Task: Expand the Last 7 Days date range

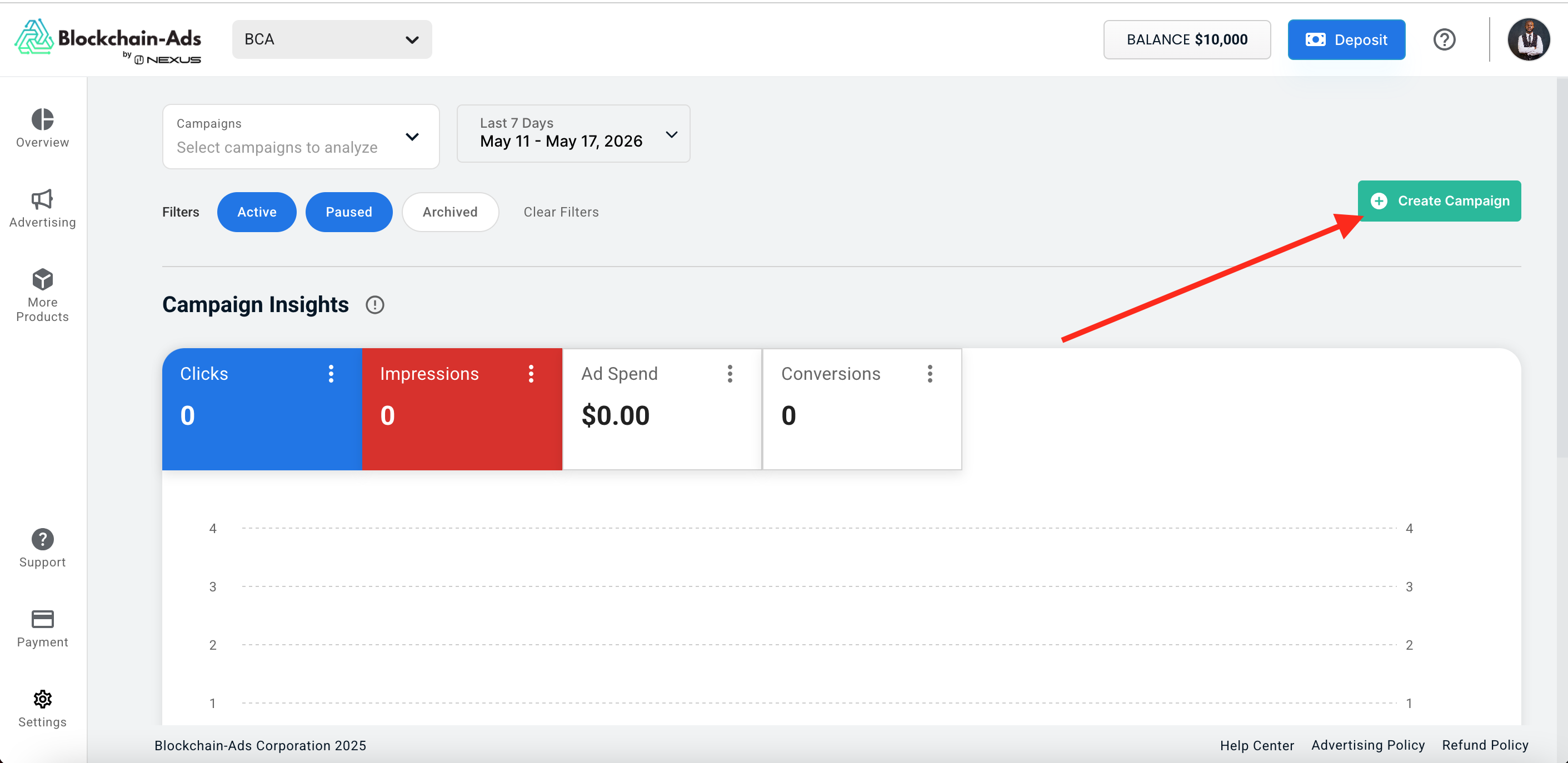Action: point(573,133)
